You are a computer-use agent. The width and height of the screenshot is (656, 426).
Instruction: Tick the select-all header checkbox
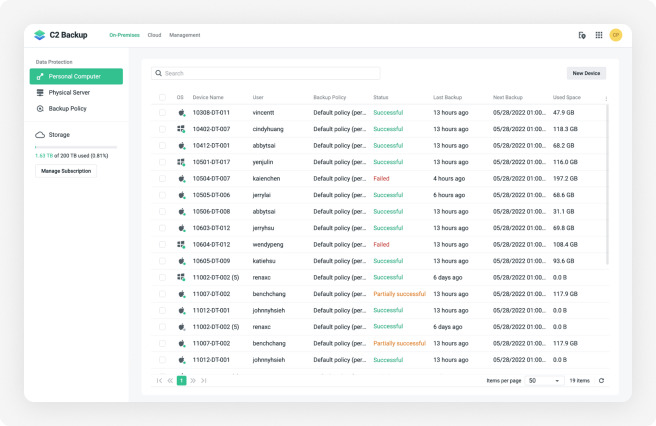click(x=162, y=98)
